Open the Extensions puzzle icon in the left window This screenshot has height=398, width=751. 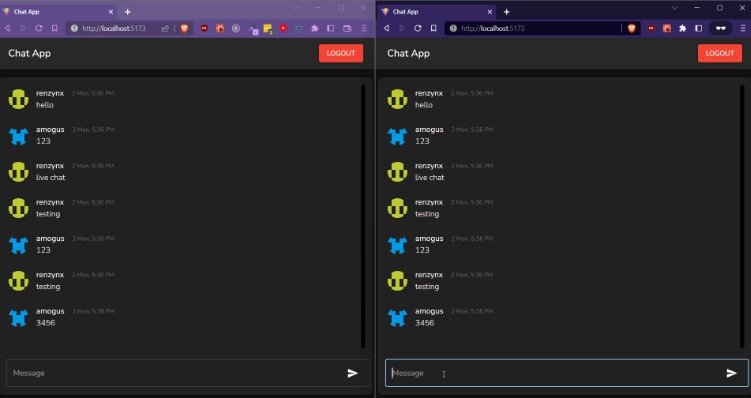tap(315, 28)
